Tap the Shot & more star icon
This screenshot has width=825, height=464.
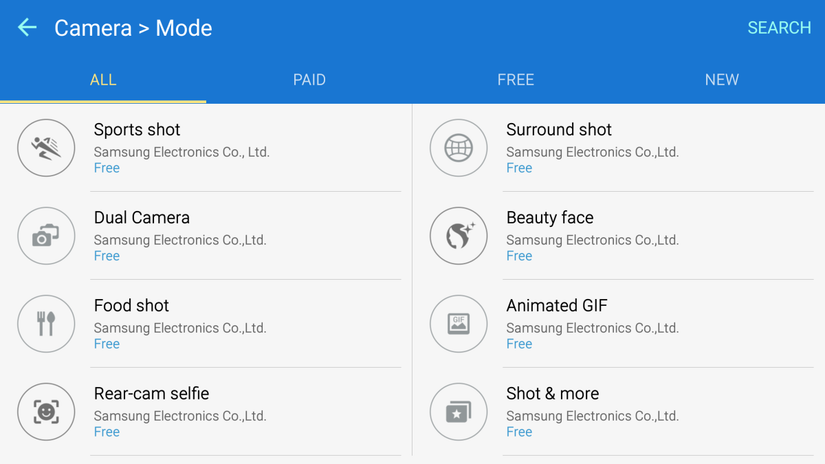point(459,411)
